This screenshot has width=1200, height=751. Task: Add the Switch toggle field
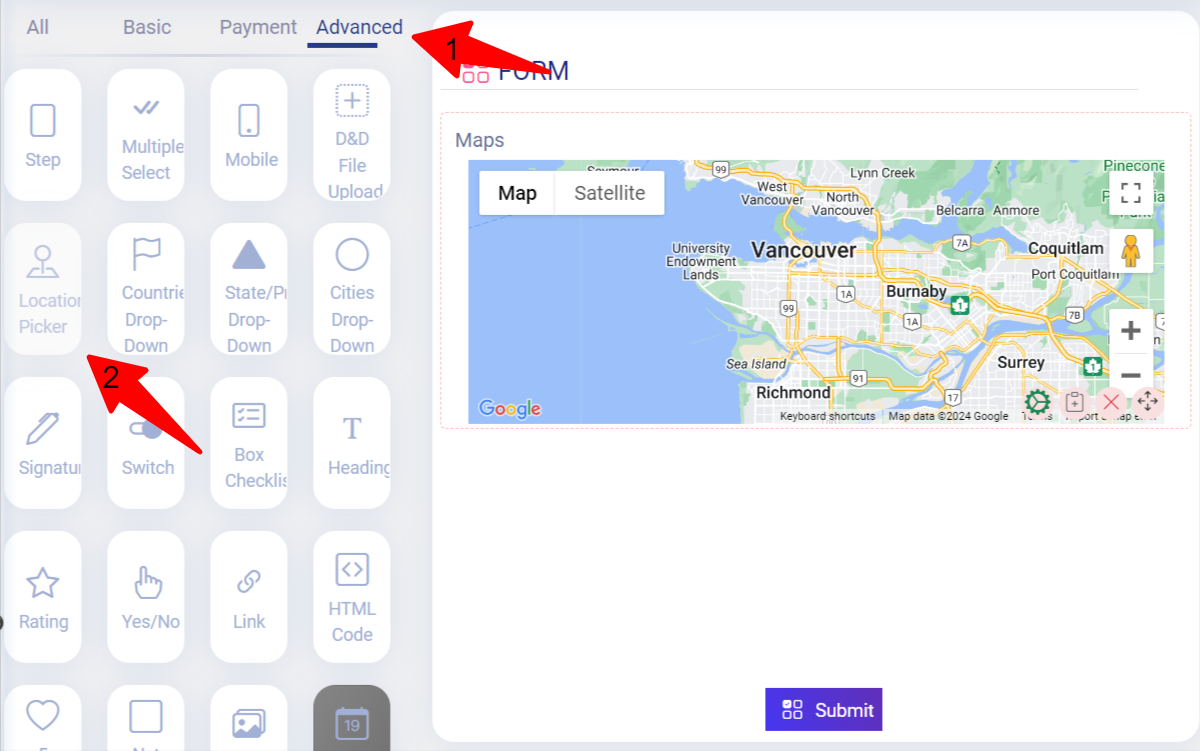[x=146, y=443]
